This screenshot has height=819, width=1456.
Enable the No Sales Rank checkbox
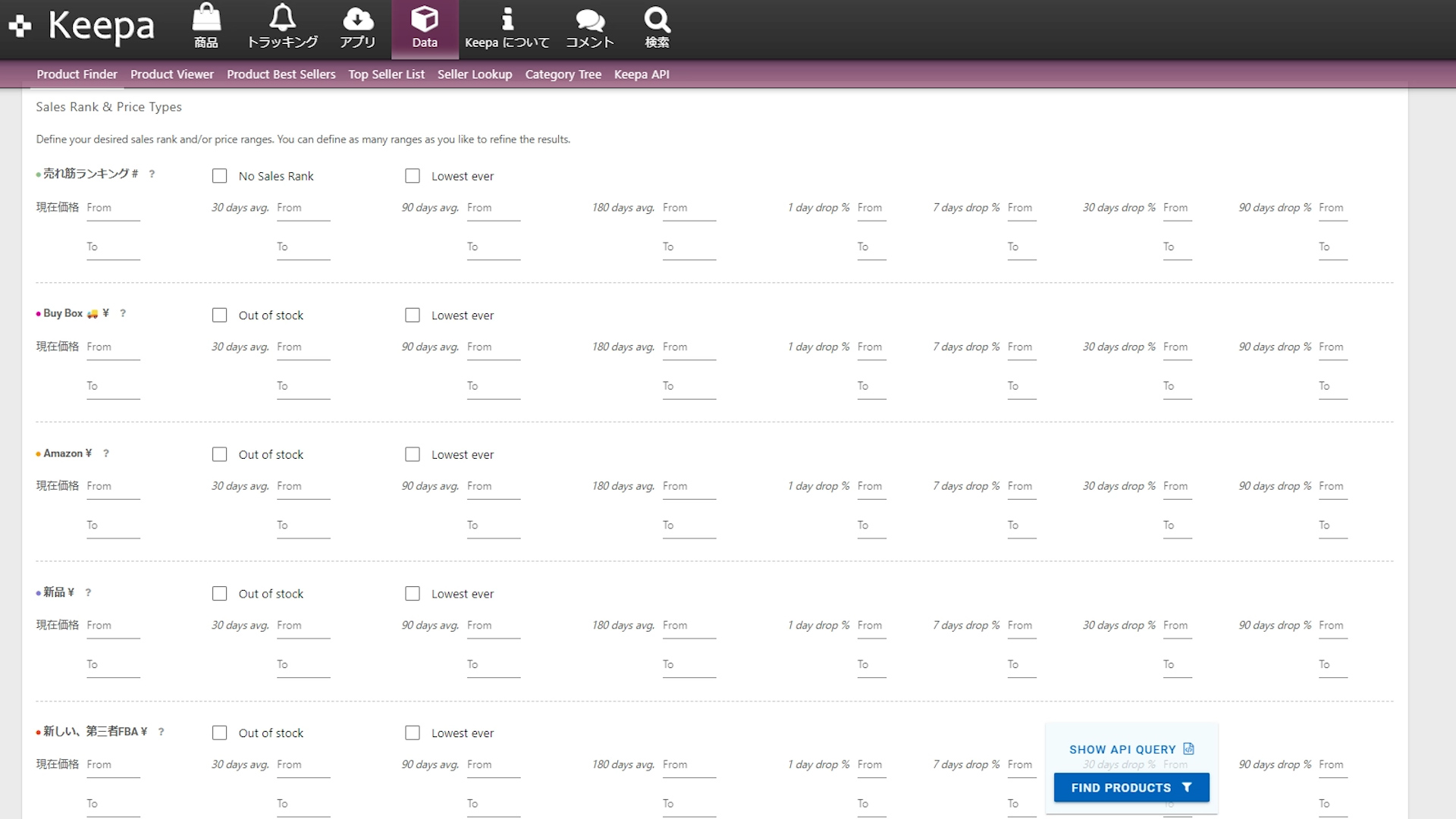click(220, 176)
